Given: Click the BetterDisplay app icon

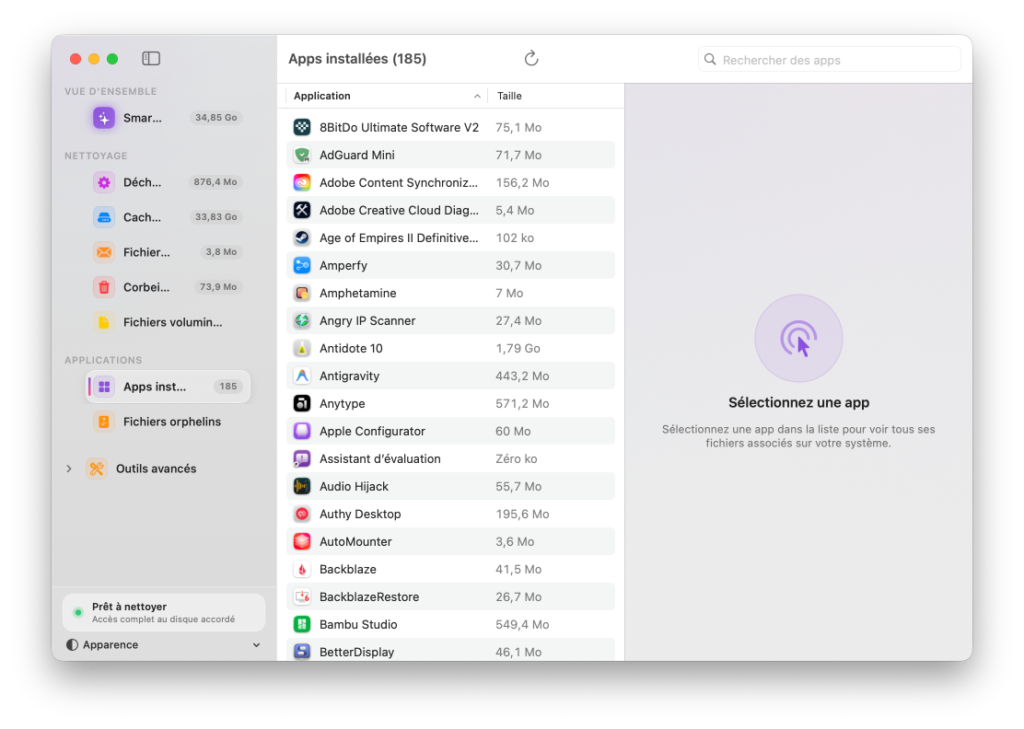Looking at the screenshot, I should (302, 651).
